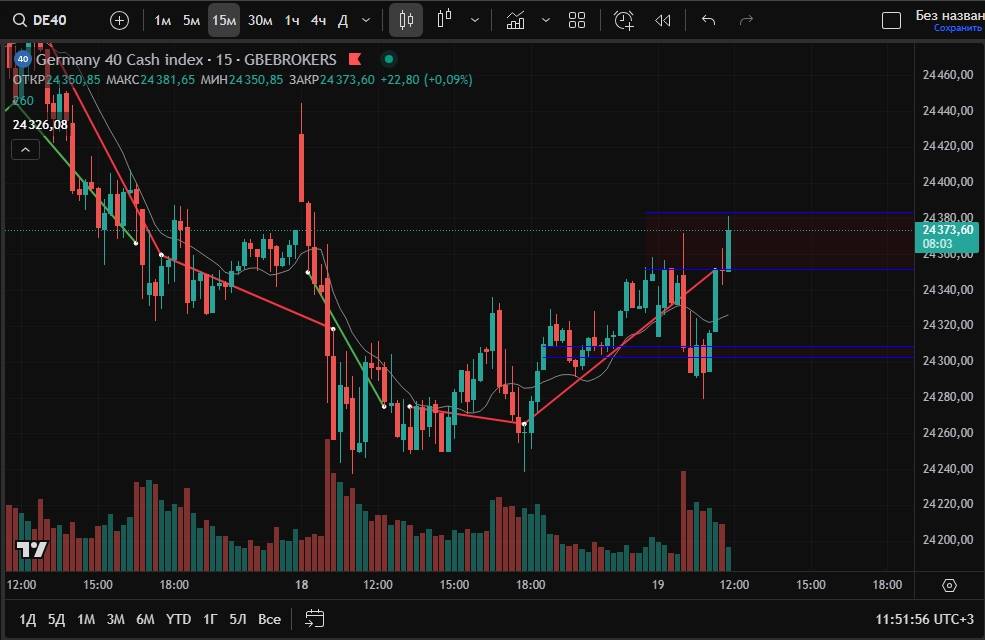
Task: Open chart scale settings hexagon icon
Action: pos(949,585)
